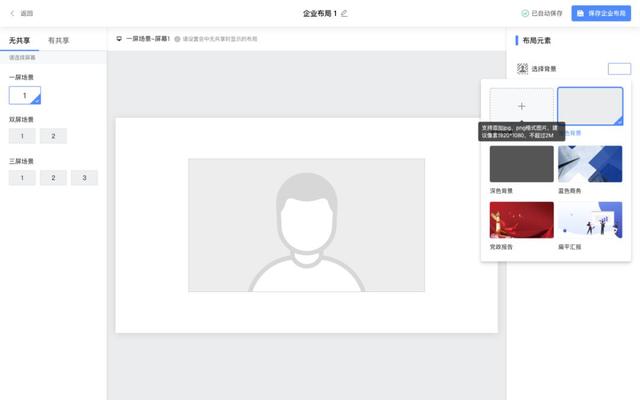The image size is (640, 400).
Task: Choose the 党政报告 red background thumbnail
Action: (522, 220)
